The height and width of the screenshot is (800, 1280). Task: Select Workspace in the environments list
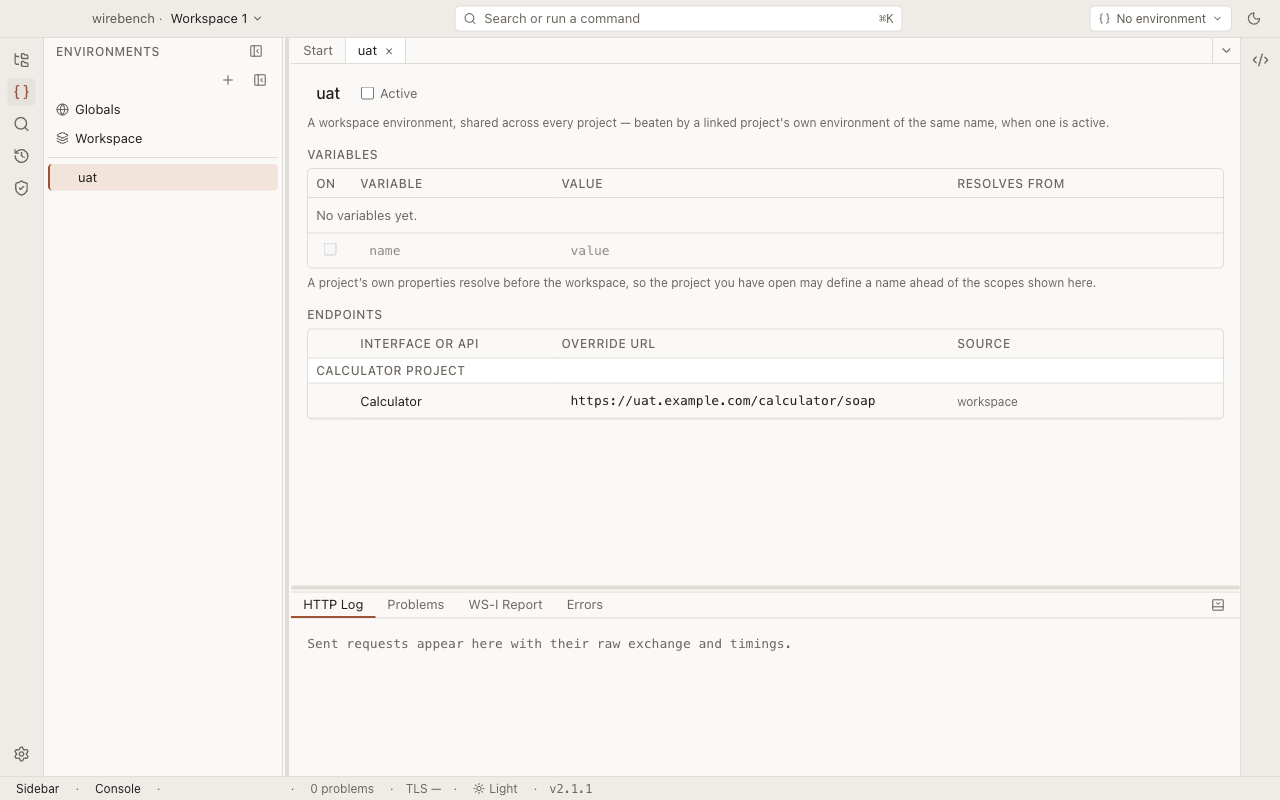(x=163, y=138)
